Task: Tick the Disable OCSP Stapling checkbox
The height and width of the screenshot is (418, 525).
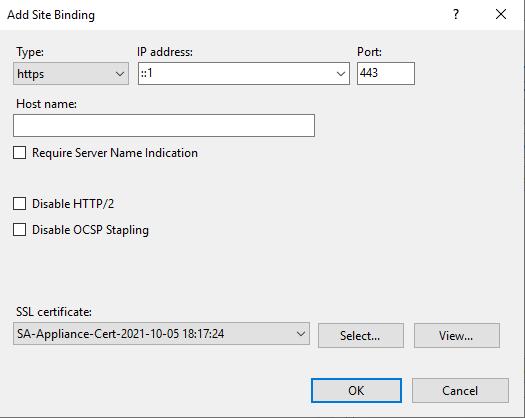Action: (x=19, y=230)
